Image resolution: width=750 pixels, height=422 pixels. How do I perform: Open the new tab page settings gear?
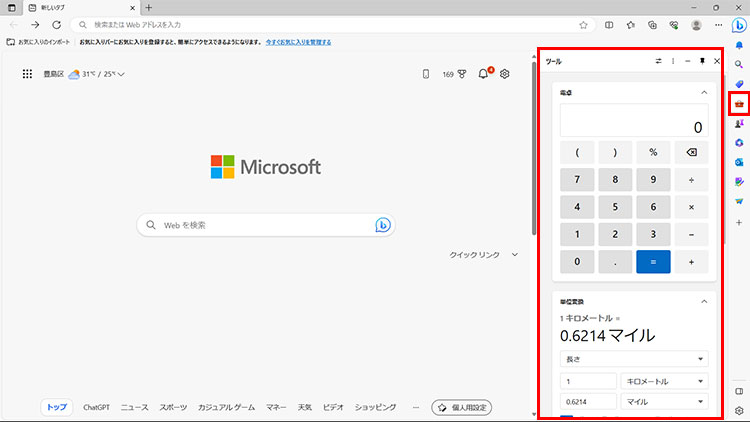(505, 74)
